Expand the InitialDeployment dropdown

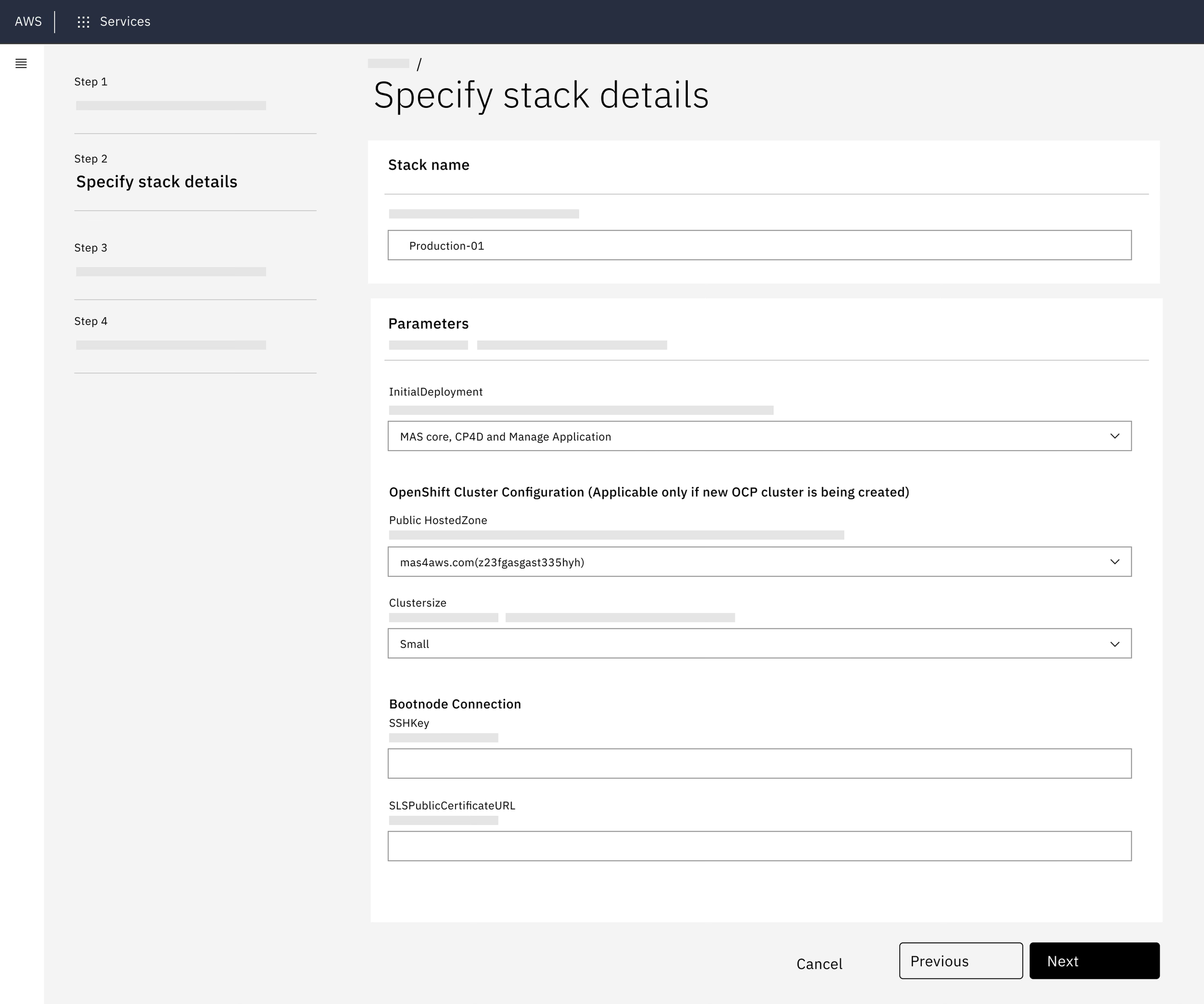[759, 436]
